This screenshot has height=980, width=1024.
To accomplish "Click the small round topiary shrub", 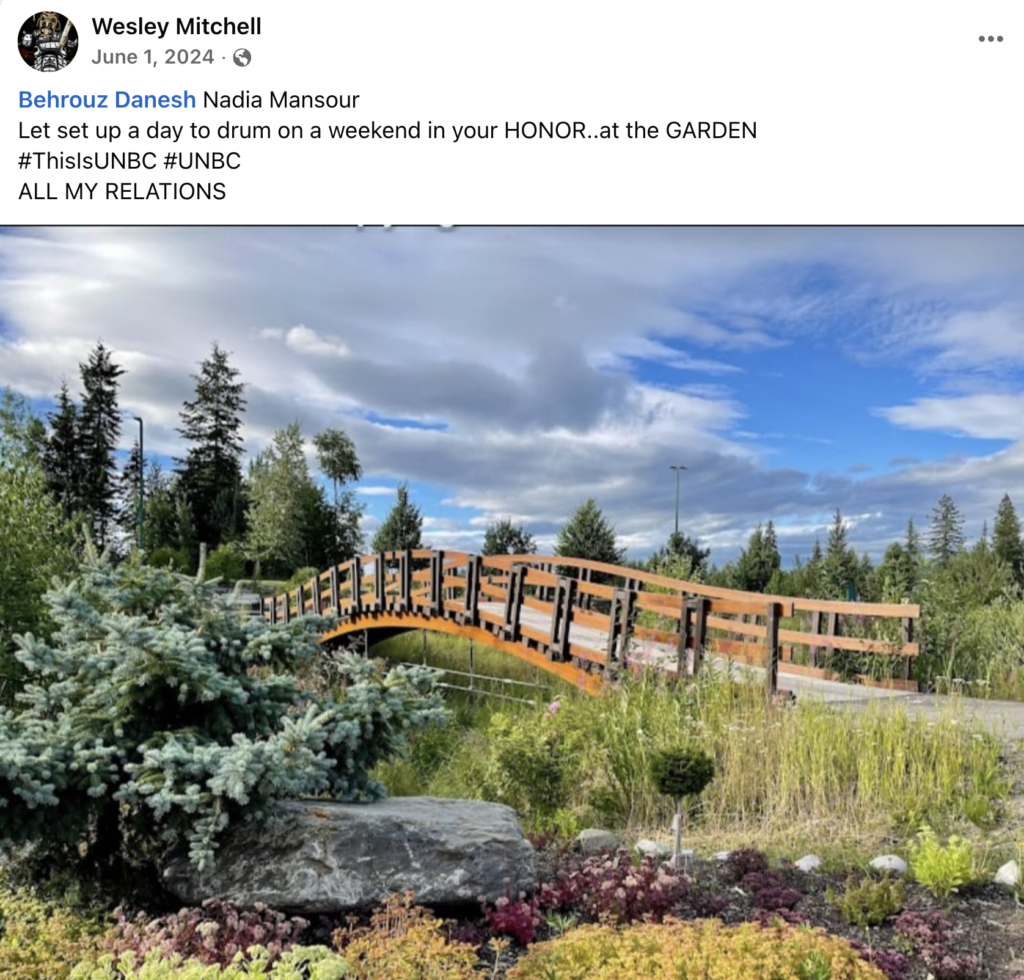I will pyautogui.click(x=681, y=772).
